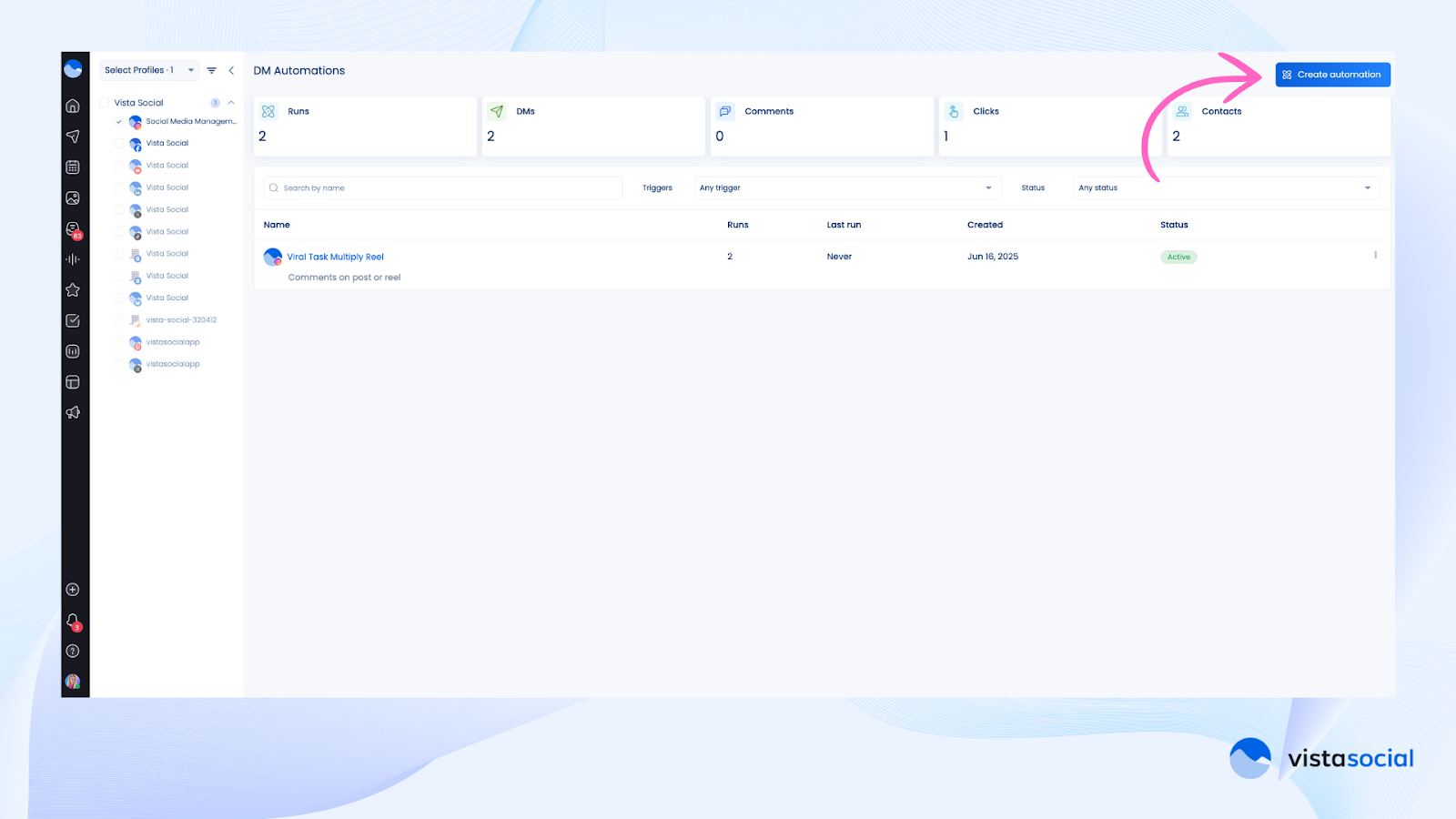
Task: Click the Clicks card pointer icon
Action: pos(954,111)
